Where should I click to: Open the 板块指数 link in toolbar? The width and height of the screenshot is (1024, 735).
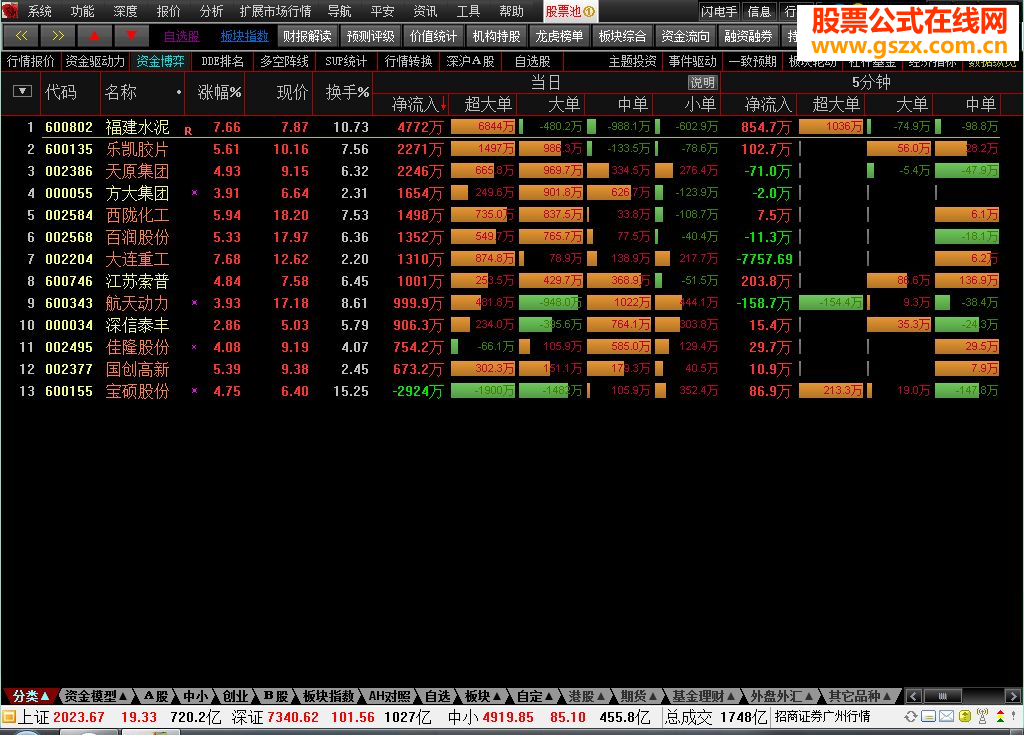coord(244,37)
